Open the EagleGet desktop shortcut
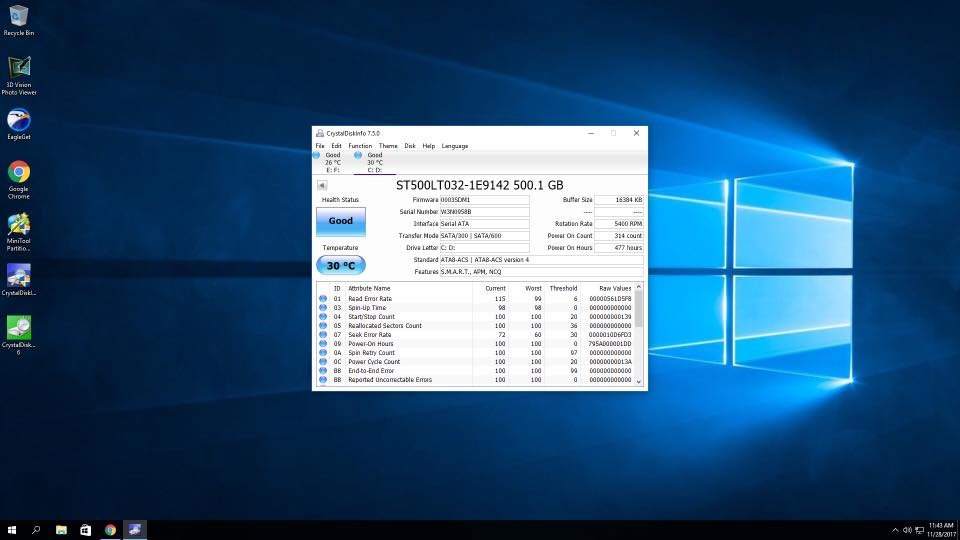 tap(19, 124)
